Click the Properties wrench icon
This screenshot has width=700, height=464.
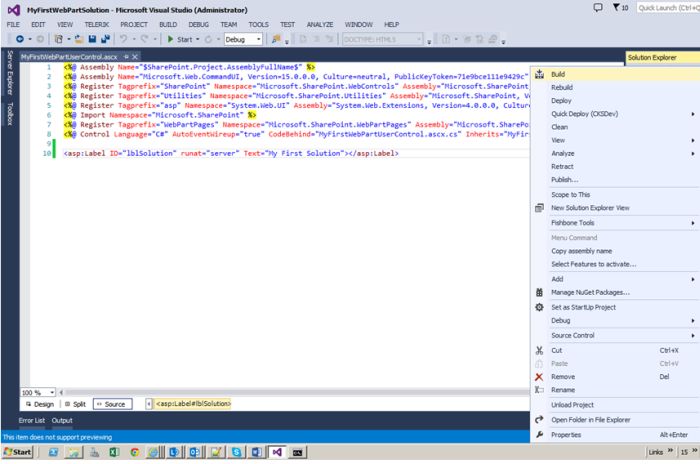(x=540, y=435)
